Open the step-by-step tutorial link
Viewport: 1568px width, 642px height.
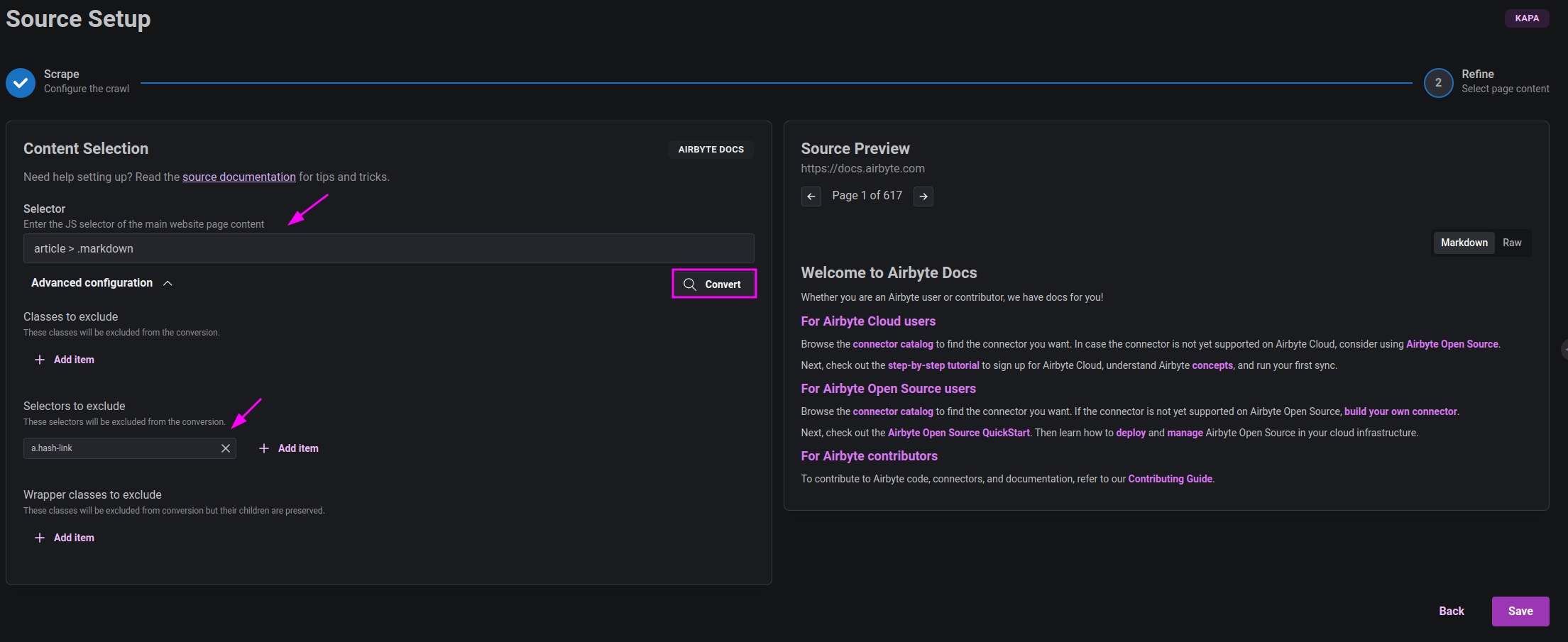coord(933,365)
